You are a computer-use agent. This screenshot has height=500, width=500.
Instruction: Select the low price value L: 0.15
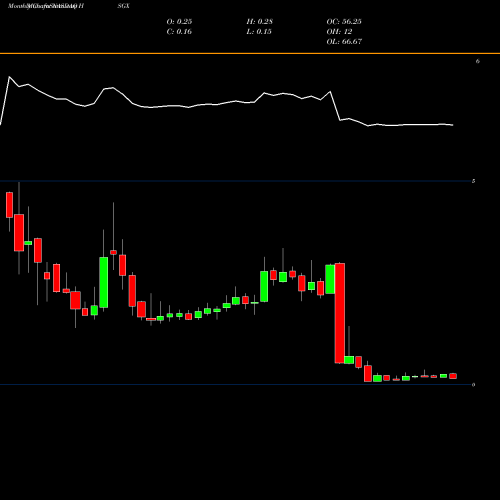[x=259, y=32]
